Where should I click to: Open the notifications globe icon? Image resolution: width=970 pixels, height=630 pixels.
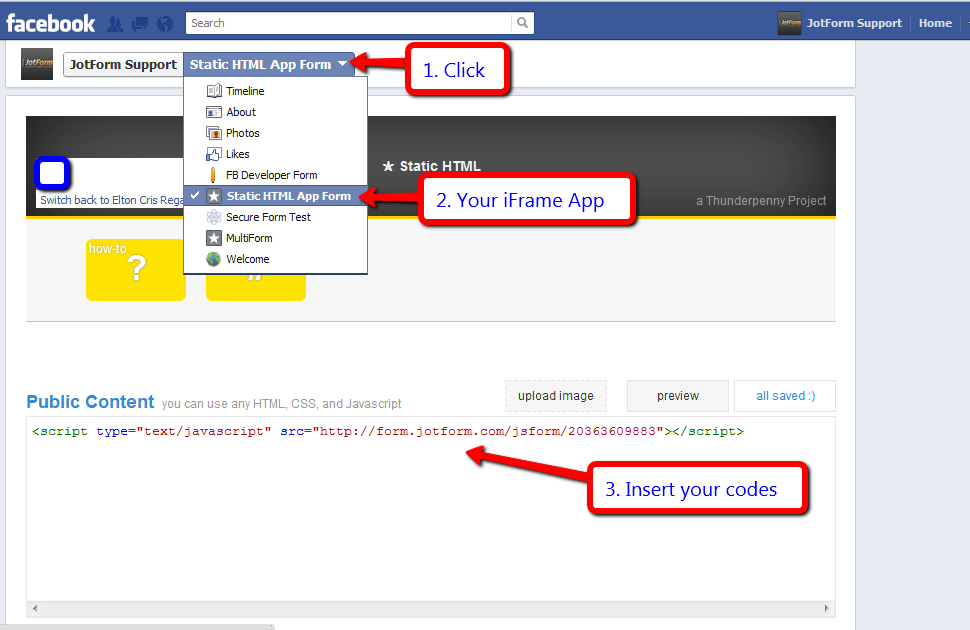pyautogui.click(x=165, y=23)
